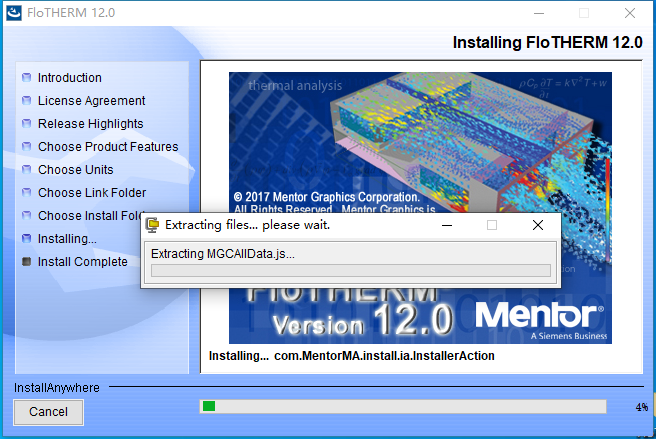Click the FloTHERM app icon in title bar
The image size is (656, 439).
(13, 13)
